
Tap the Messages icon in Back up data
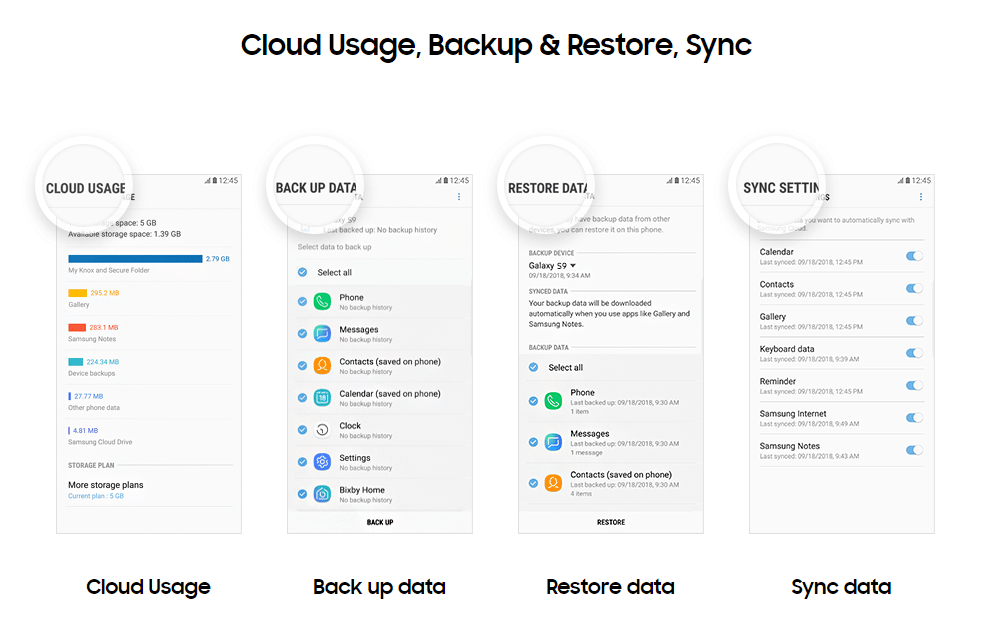pyautogui.click(x=322, y=334)
